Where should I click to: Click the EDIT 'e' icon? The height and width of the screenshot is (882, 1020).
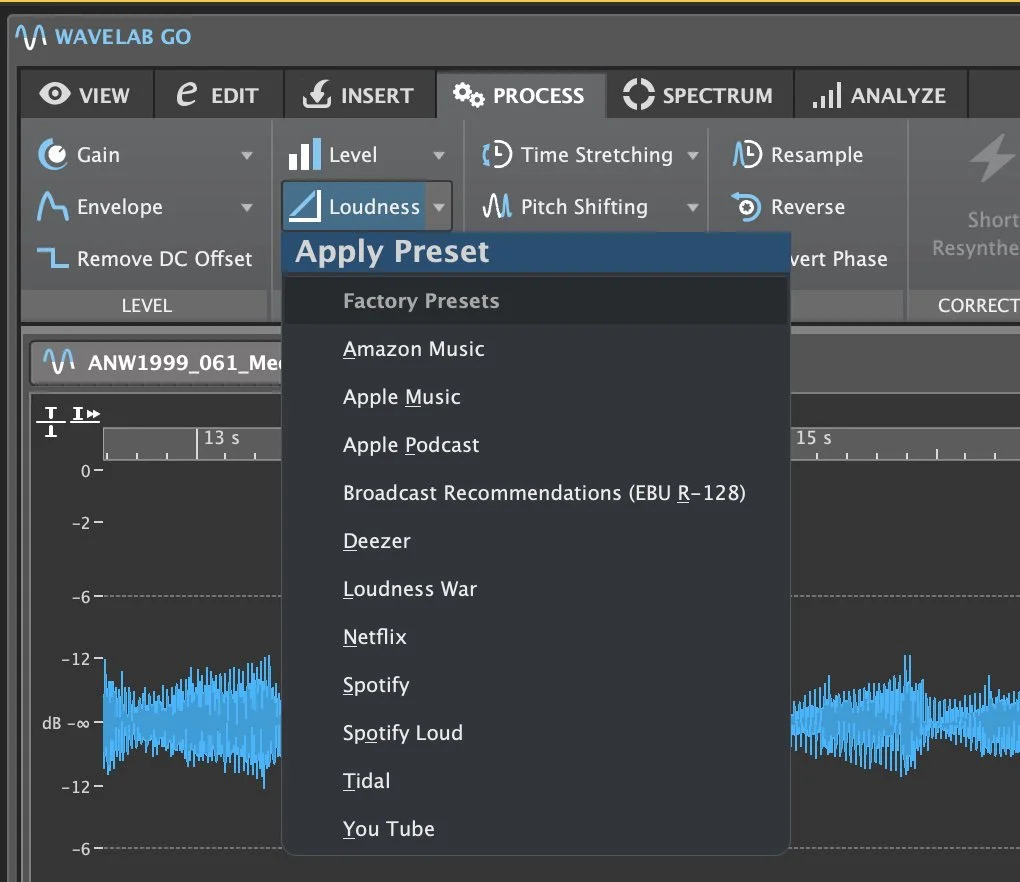[x=187, y=94]
